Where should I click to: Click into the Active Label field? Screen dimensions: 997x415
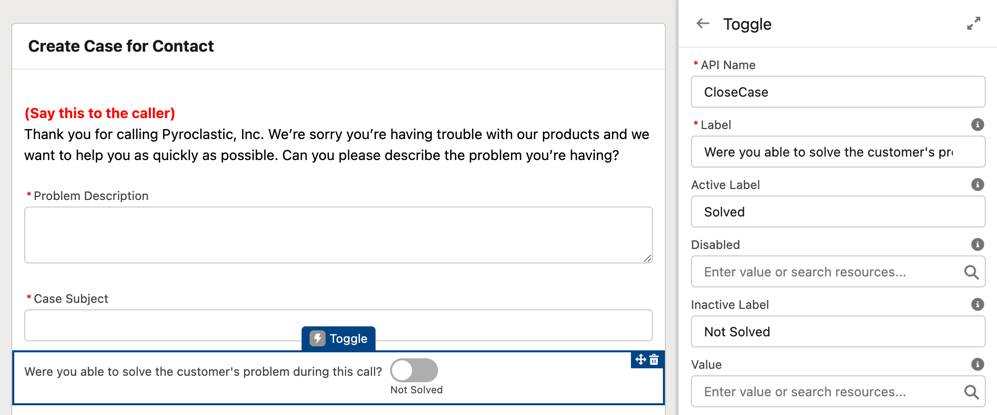click(x=838, y=212)
